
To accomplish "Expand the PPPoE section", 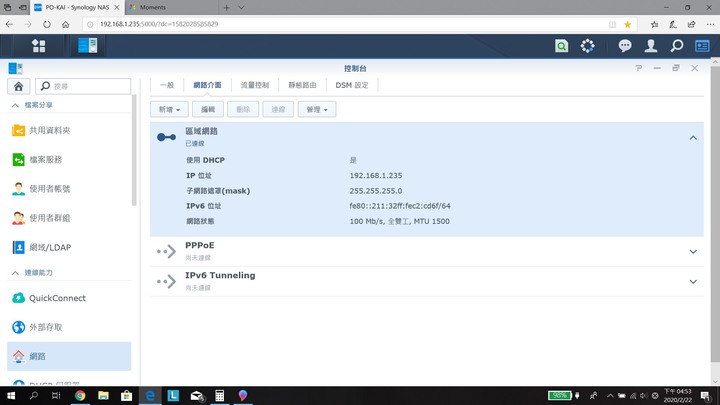I will (x=693, y=252).
